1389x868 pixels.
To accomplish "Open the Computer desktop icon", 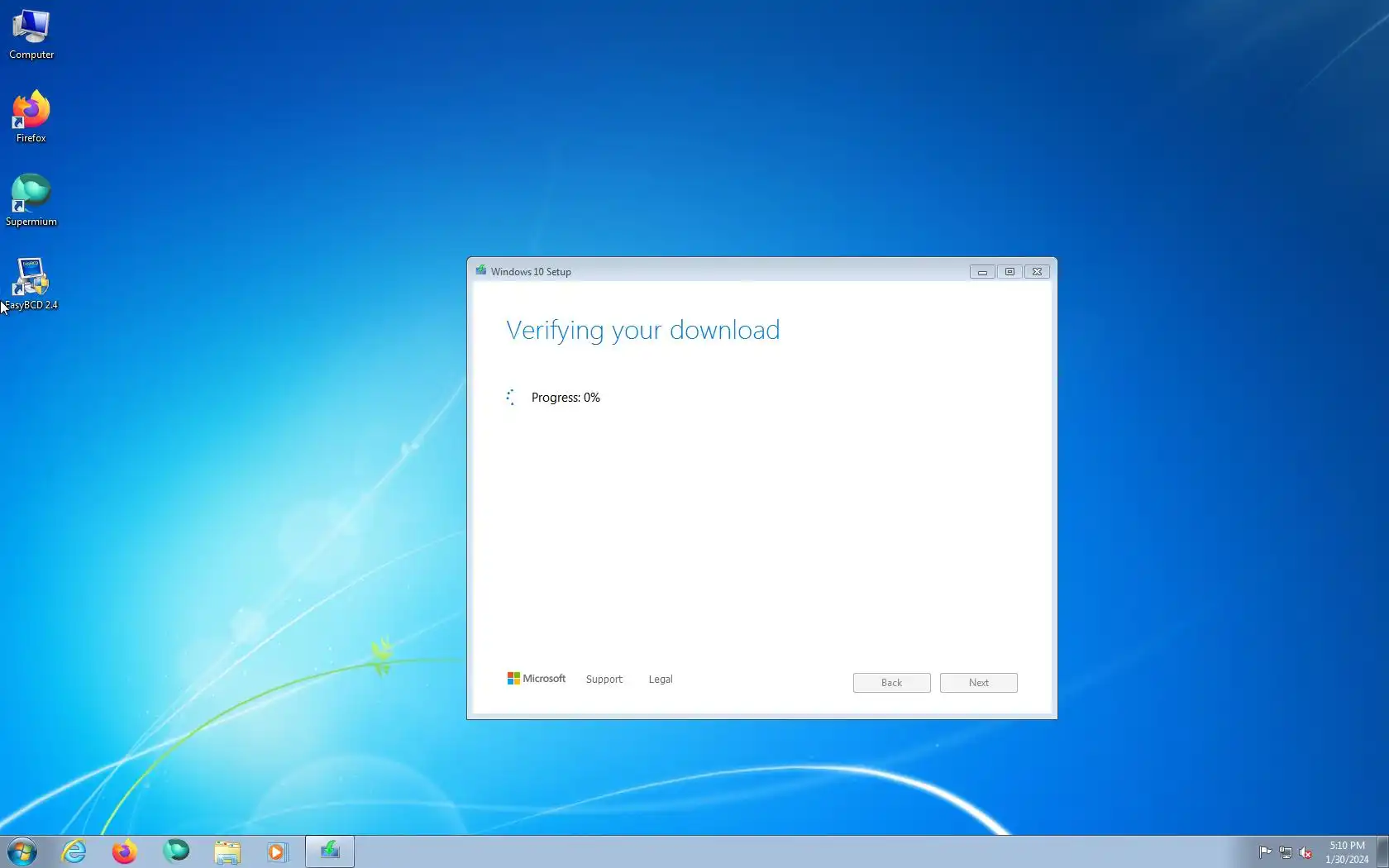I will [x=31, y=35].
